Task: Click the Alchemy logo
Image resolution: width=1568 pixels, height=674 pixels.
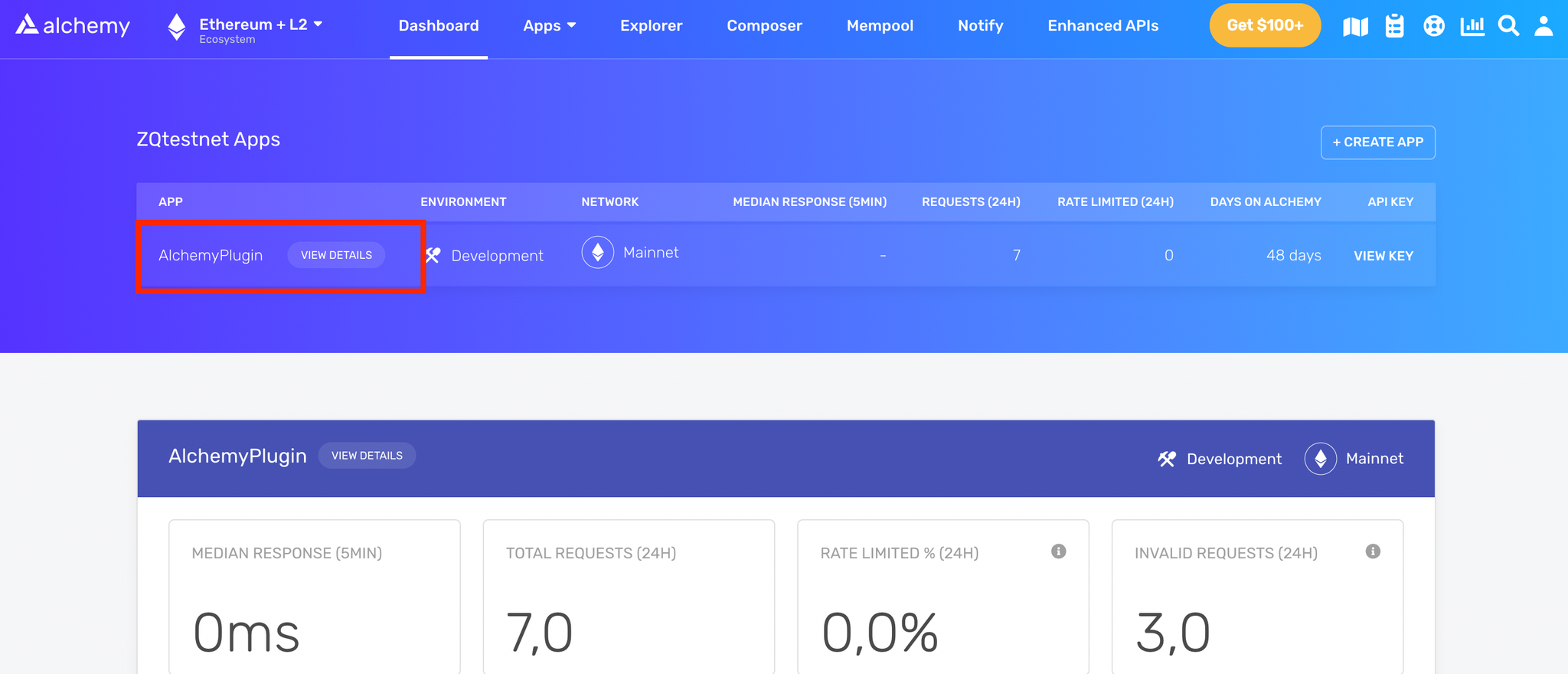Action: [73, 26]
